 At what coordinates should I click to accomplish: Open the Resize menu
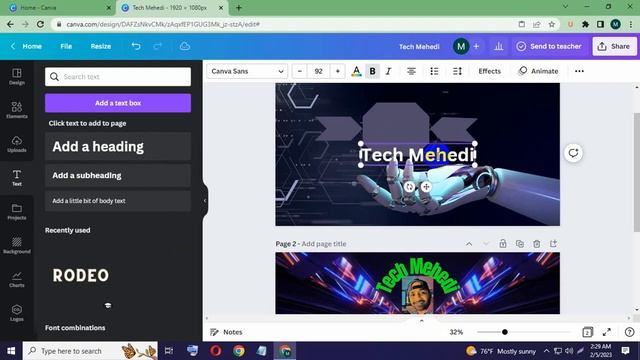click(x=101, y=46)
